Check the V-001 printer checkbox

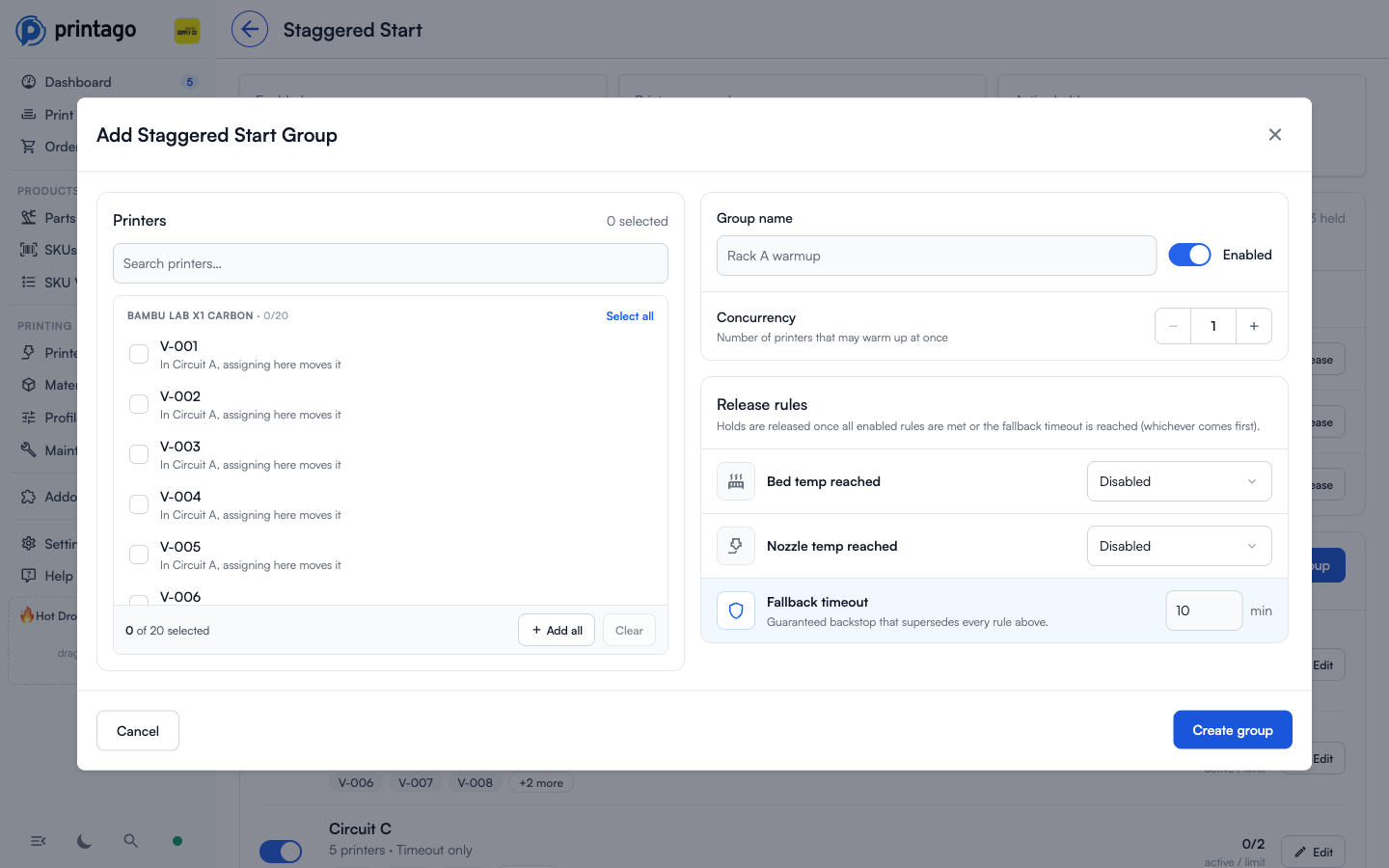[x=139, y=354]
